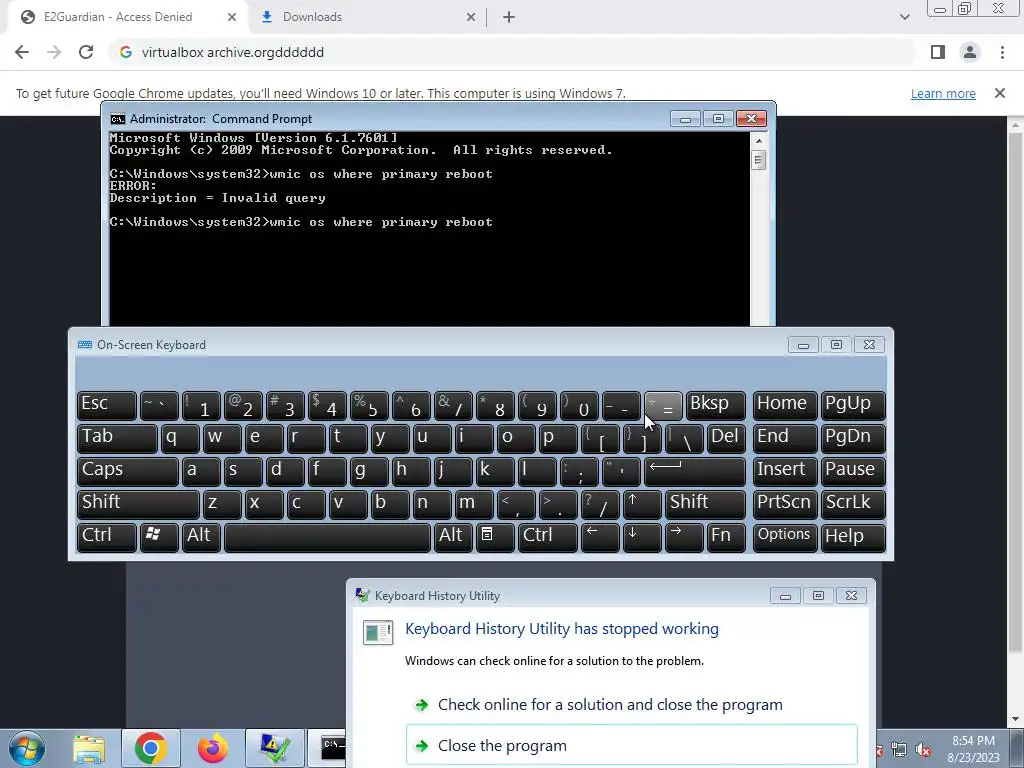Open Chrome side panel icon
The image size is (1024, 768).
point(938,52)
